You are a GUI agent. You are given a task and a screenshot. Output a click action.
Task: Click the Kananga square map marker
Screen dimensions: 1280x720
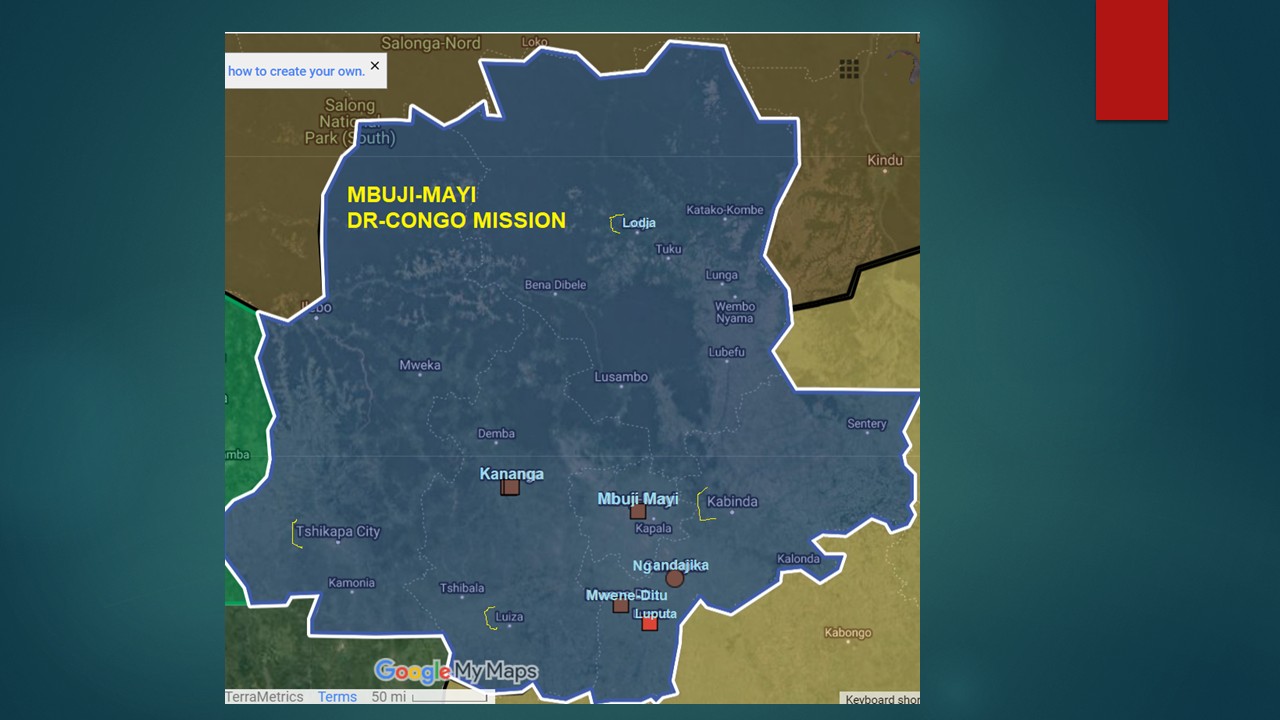pyautogui.click(x=510, y=487)
